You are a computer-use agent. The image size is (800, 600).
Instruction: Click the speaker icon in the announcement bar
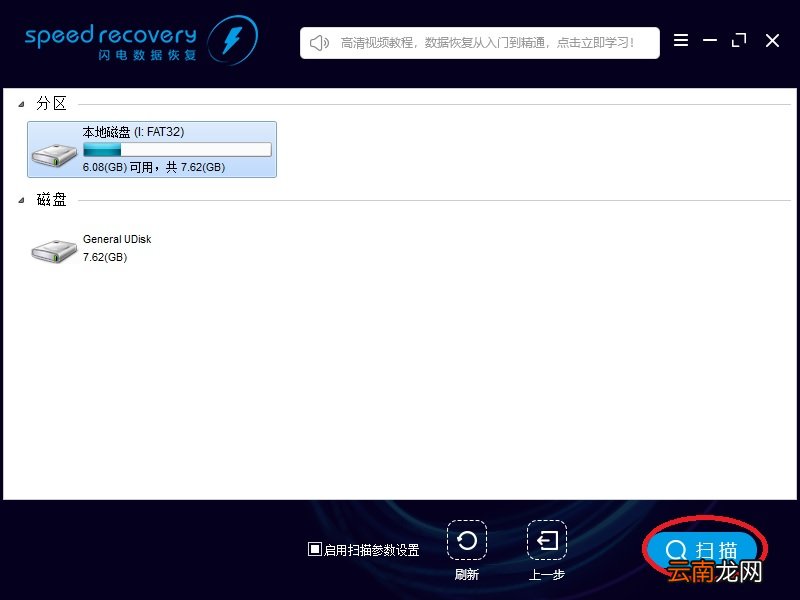tap(319, 43)
